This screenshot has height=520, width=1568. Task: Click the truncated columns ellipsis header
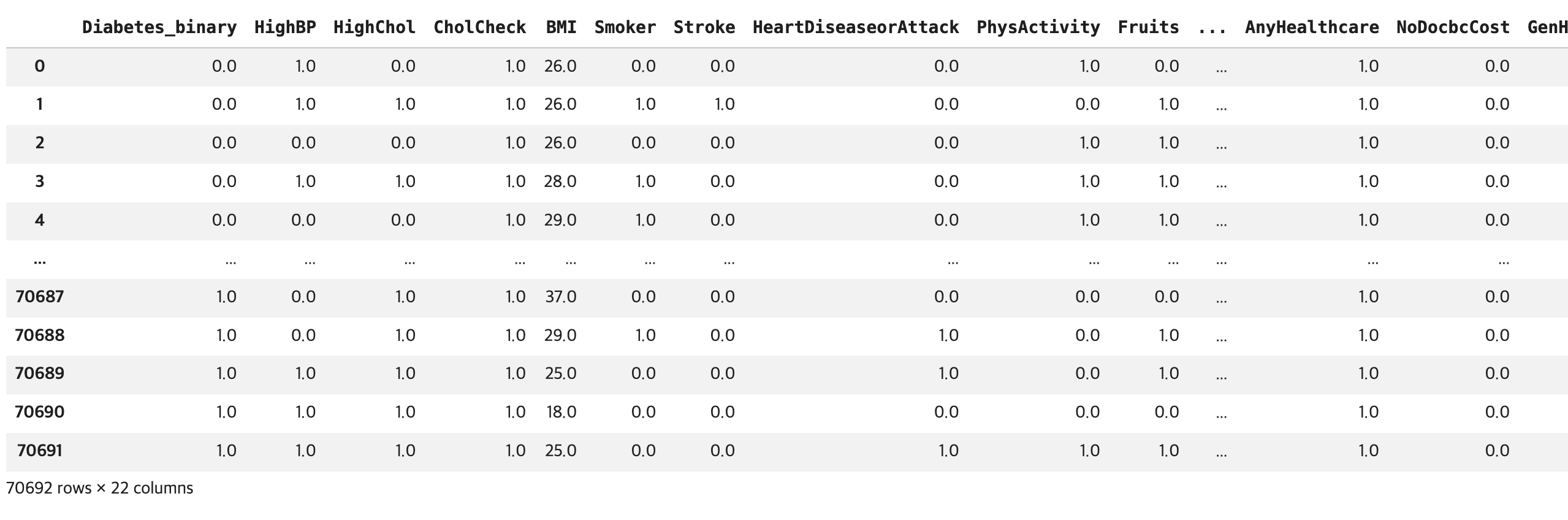pyautogui.click(x=1212, y=28)
